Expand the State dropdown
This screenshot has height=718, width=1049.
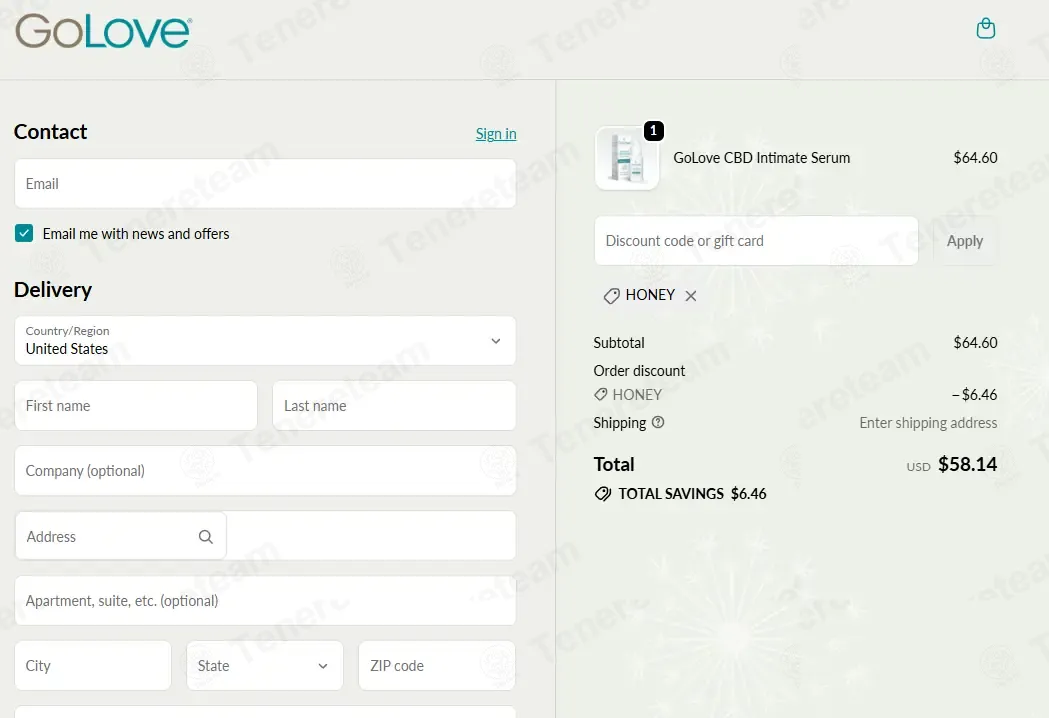[265, 665]
